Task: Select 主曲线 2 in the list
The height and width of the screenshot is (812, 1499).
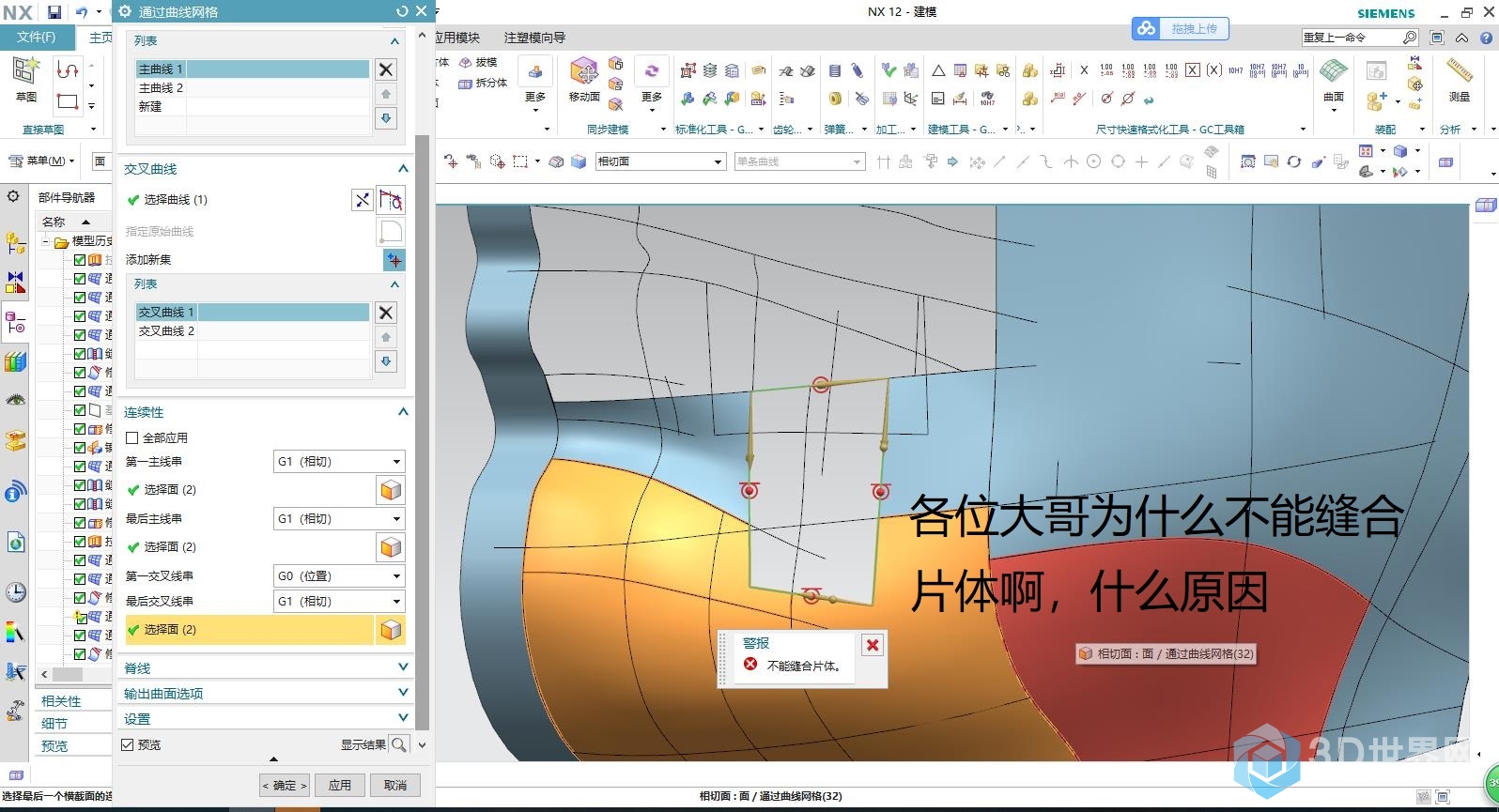Action: click(x=253, y=88)
